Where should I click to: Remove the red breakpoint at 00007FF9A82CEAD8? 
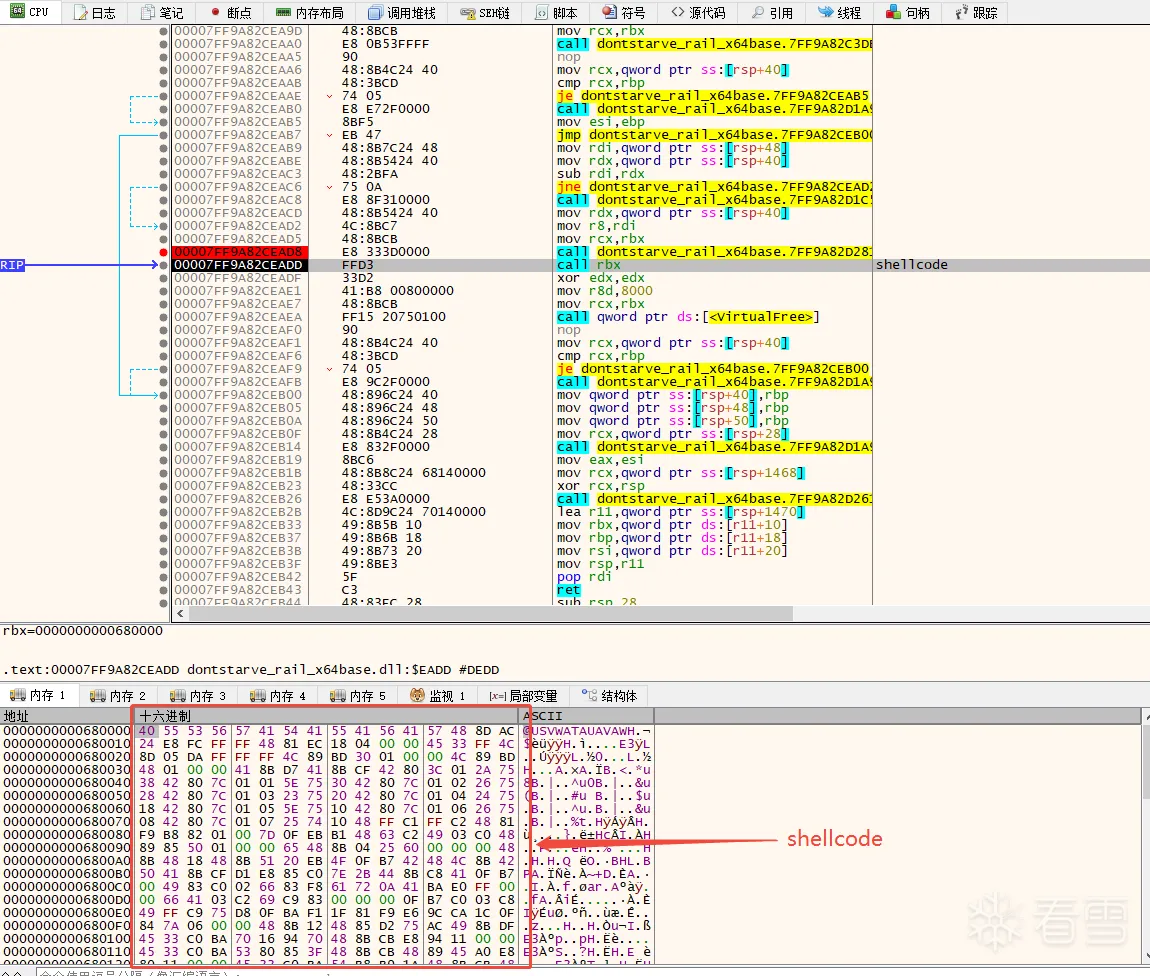click(164, 252)
